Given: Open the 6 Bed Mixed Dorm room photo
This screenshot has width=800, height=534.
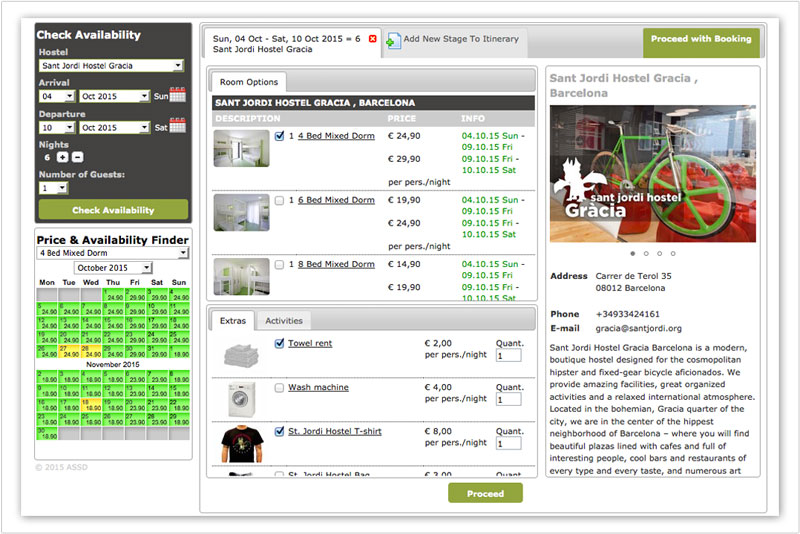Looking at the screenshot, I should tap(241, 212).
